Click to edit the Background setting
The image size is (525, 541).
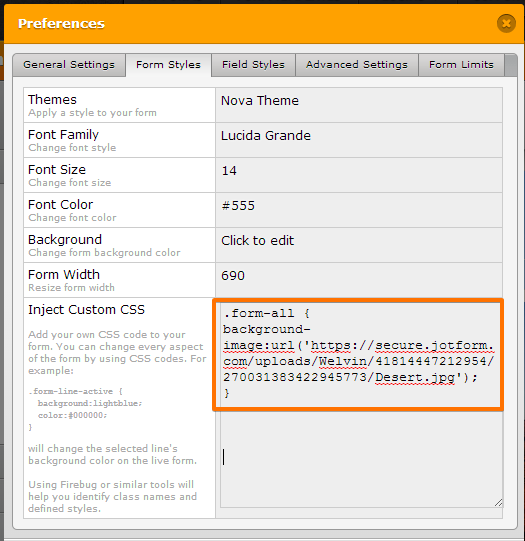coord(359,245)
